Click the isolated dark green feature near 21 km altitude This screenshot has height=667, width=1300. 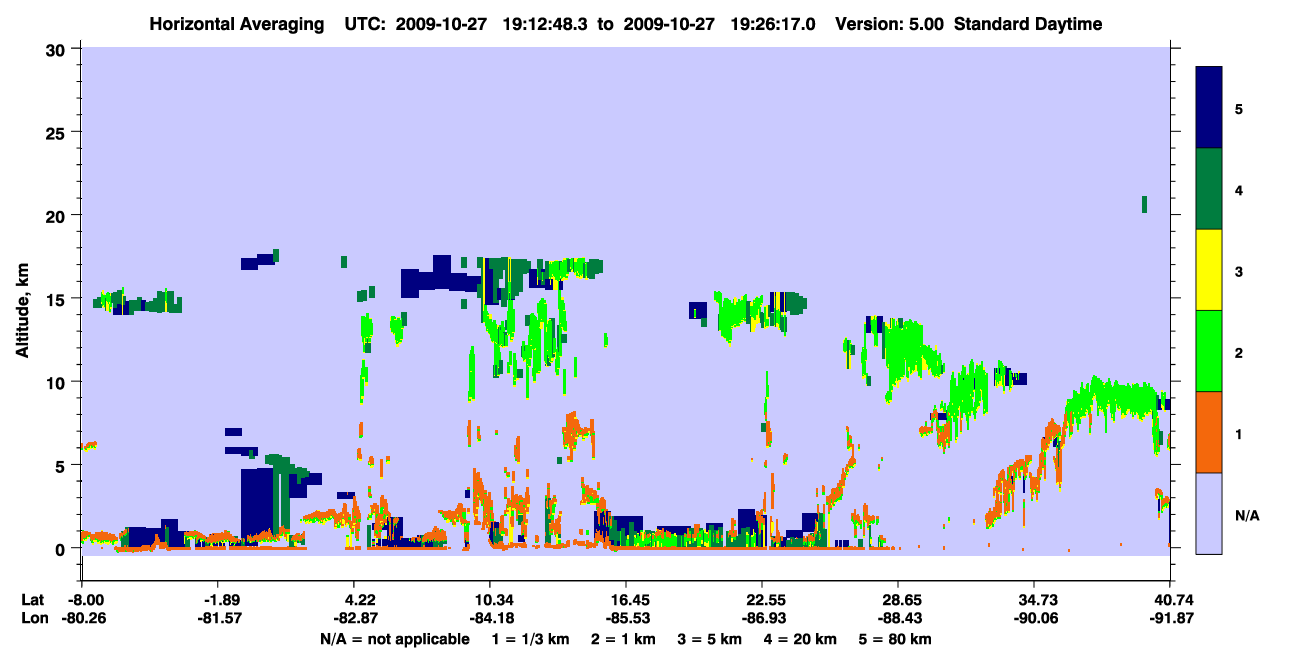click(1144, 204)
